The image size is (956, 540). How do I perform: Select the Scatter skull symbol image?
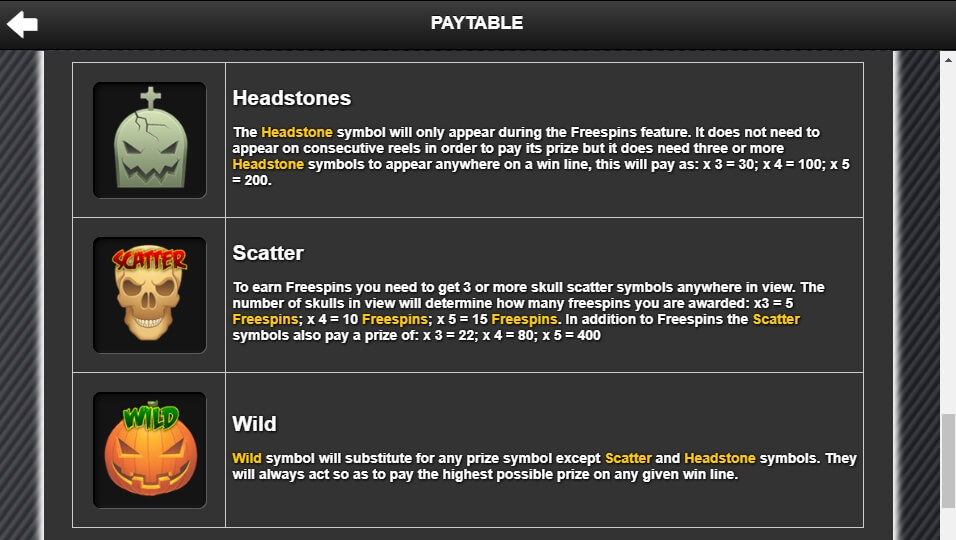coord(149,295)
